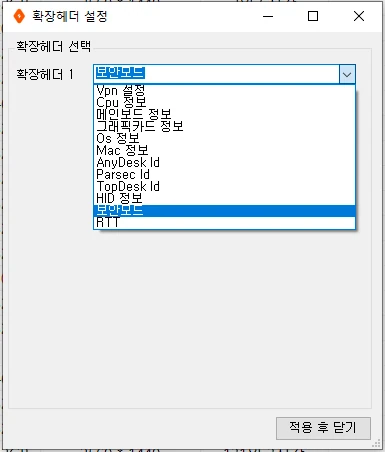
Task: Pick '그래픽카드 정보' from the list
Action: (224, 126)
